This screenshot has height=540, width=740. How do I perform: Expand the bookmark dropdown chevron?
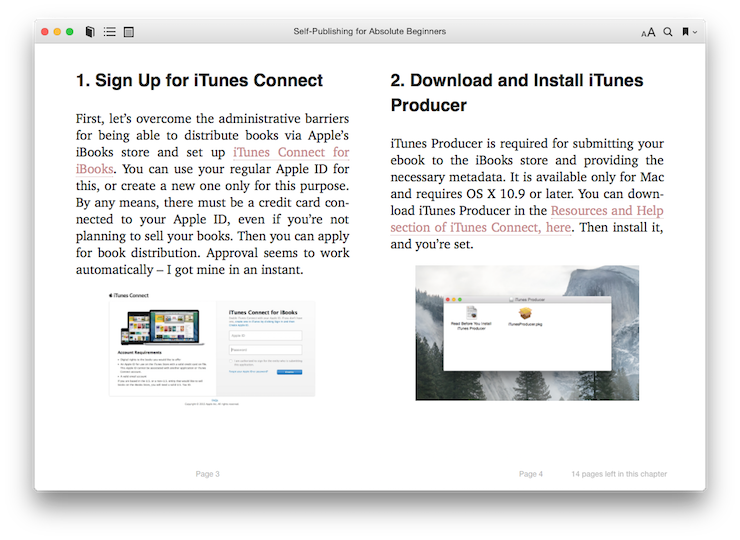tap(695, 32)
